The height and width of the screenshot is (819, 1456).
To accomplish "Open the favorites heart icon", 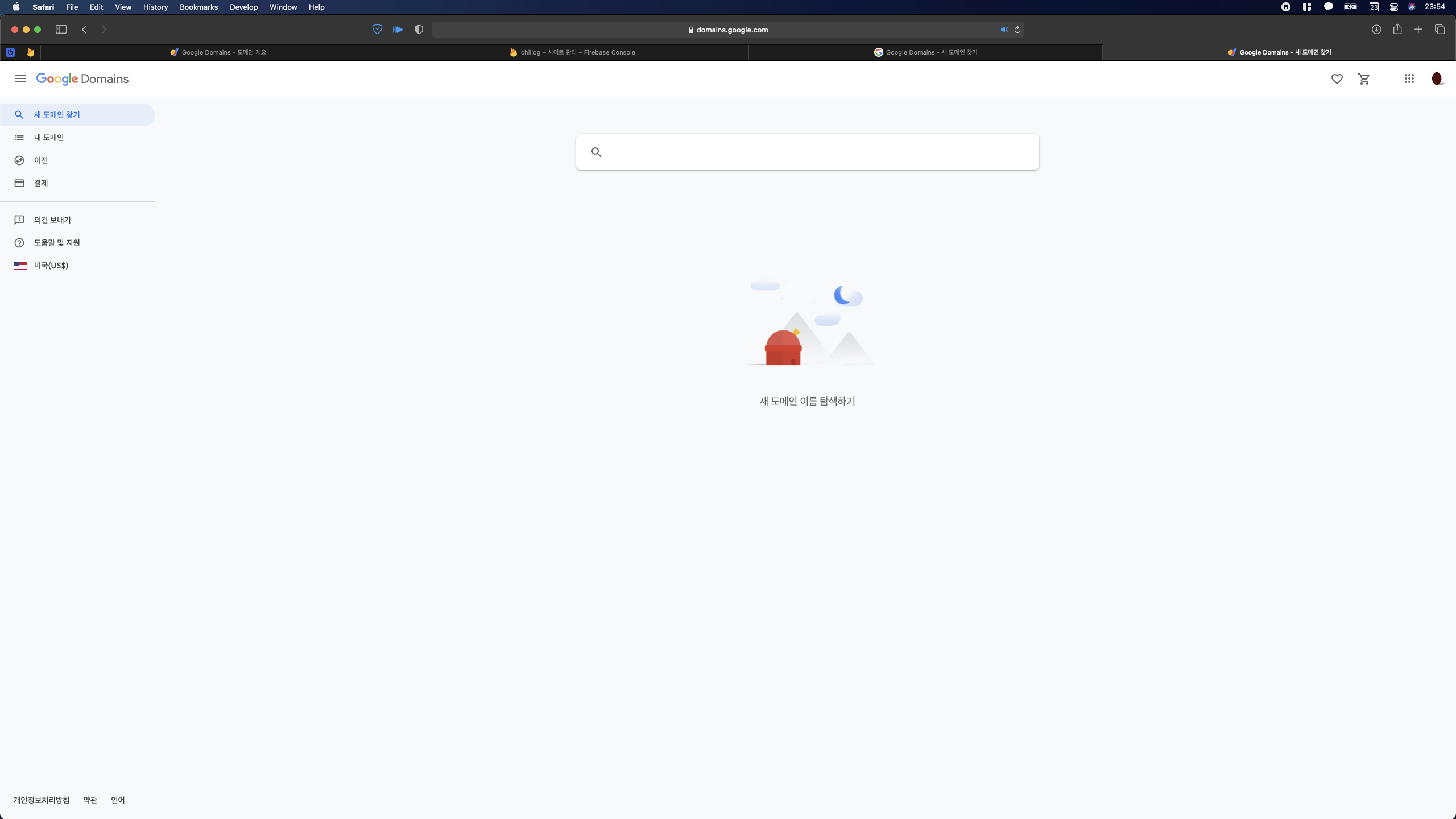I will (x=1337, y=79).
